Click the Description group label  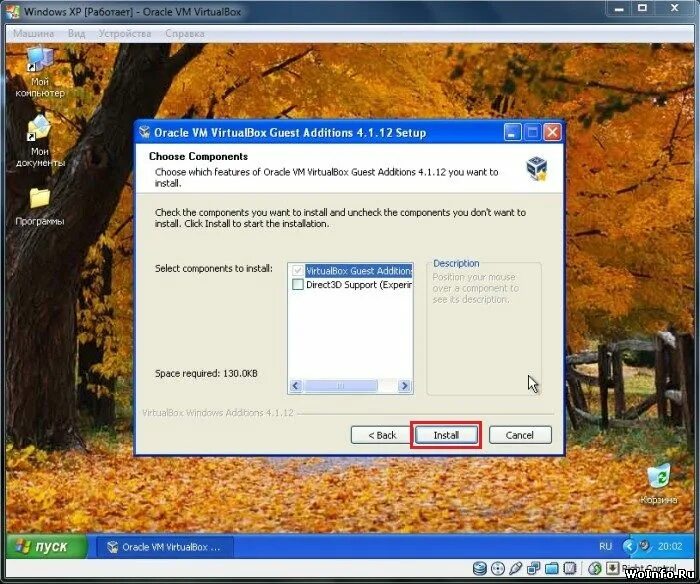456,263
